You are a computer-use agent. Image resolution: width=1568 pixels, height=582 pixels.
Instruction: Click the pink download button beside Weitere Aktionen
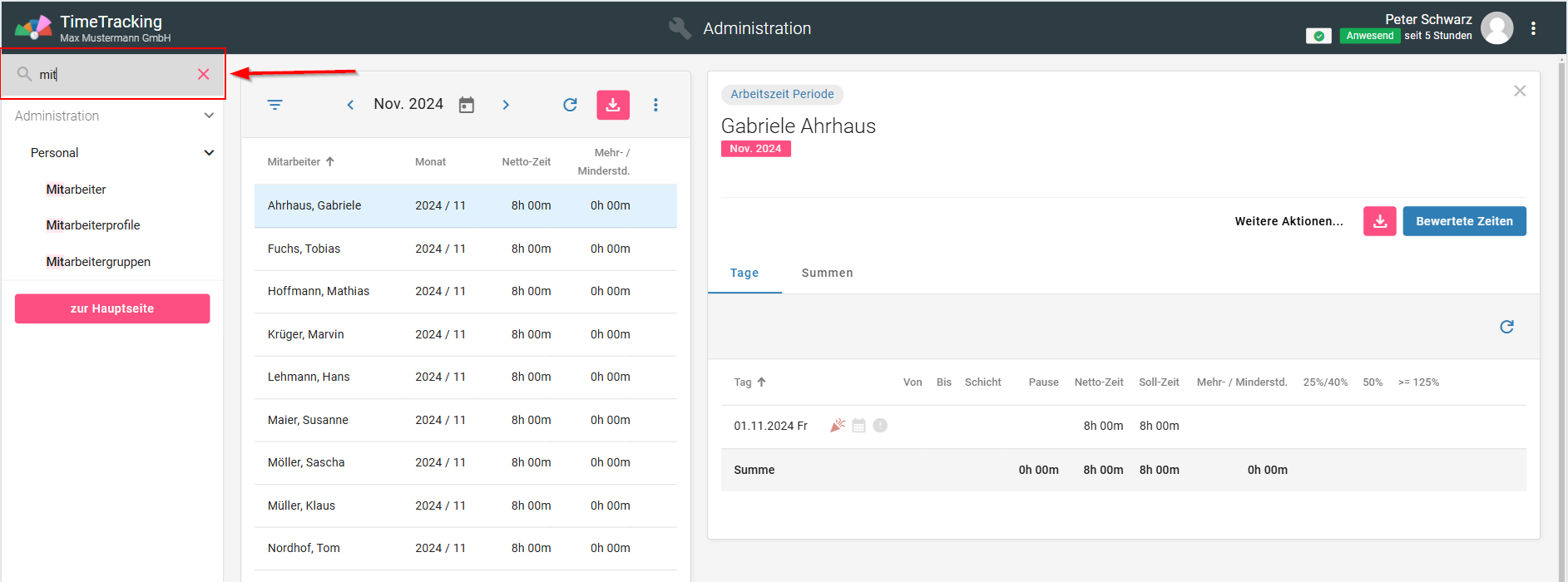(x=1379, y=221)
